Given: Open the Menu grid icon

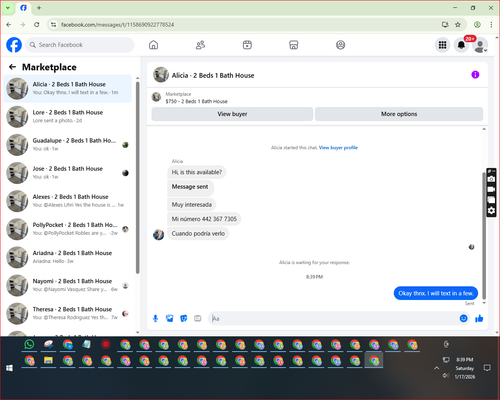Looking at the screenshot, I should [442, 45].
